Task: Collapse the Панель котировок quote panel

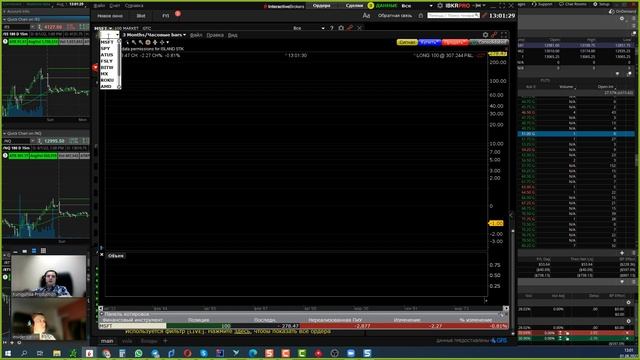Action: [x=102, y=314]
